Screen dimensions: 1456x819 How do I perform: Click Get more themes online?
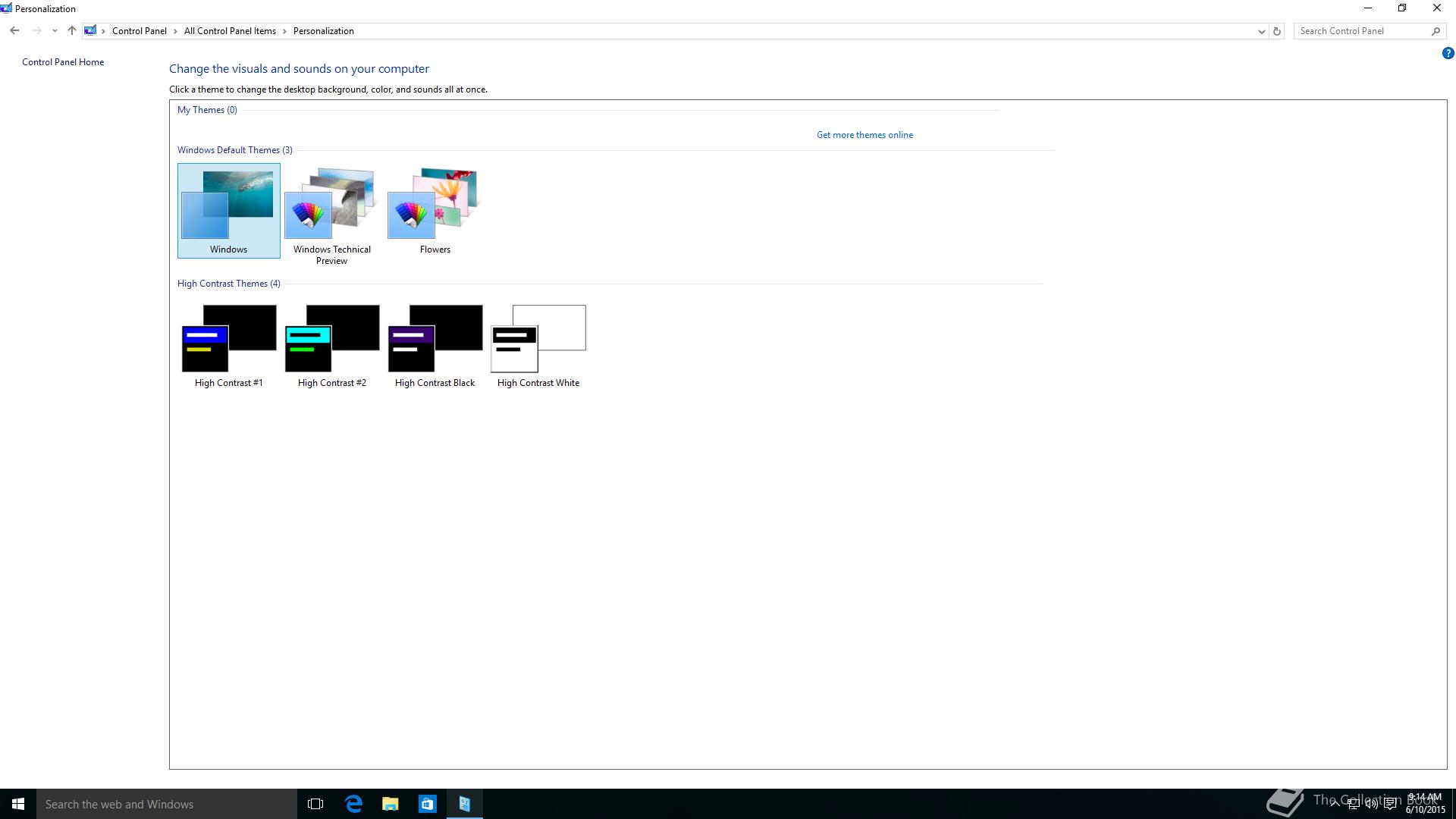tap(864, 135)
